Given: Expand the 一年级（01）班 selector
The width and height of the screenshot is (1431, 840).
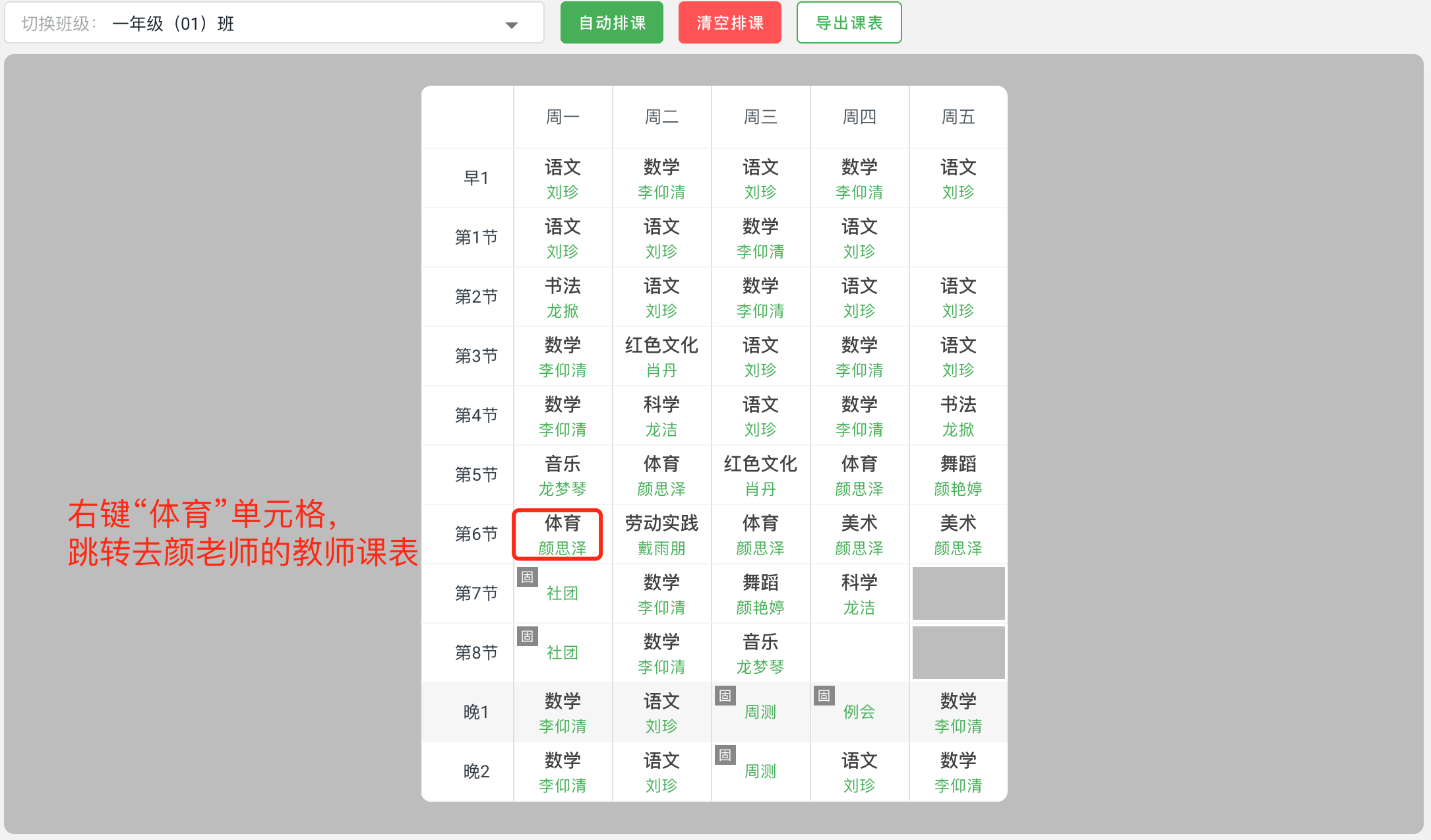Looking at the screenshot, I should pos(277,22).
